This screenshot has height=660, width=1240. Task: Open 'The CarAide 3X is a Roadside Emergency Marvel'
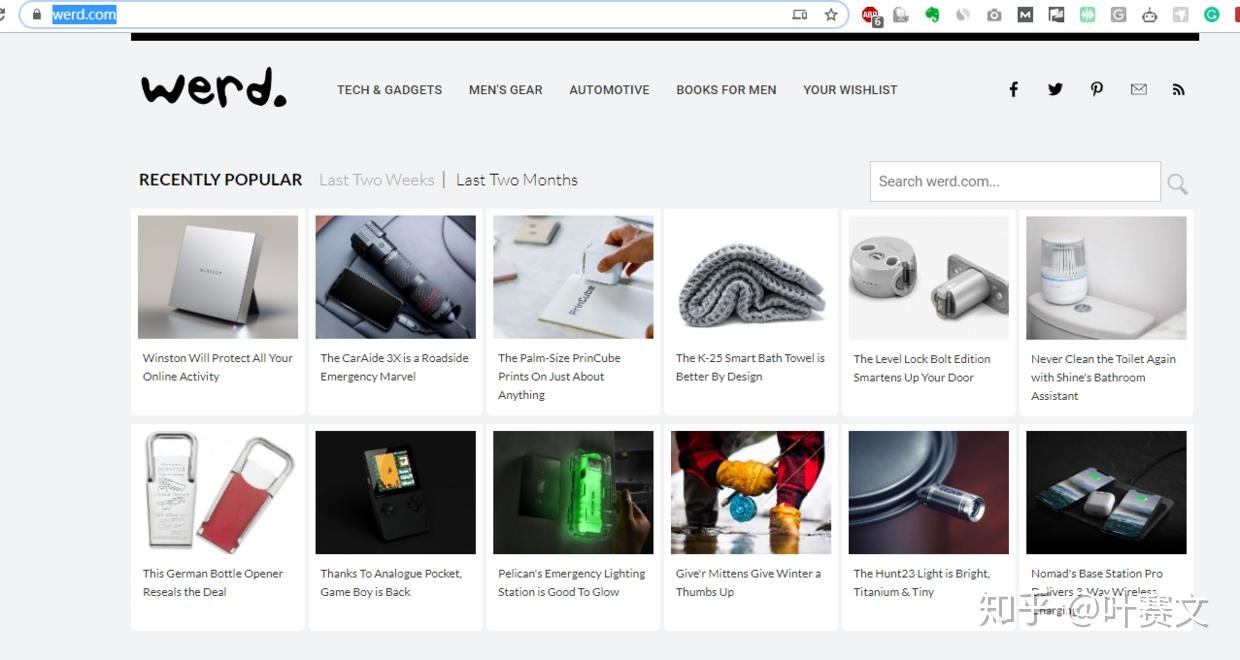point(394,367)
